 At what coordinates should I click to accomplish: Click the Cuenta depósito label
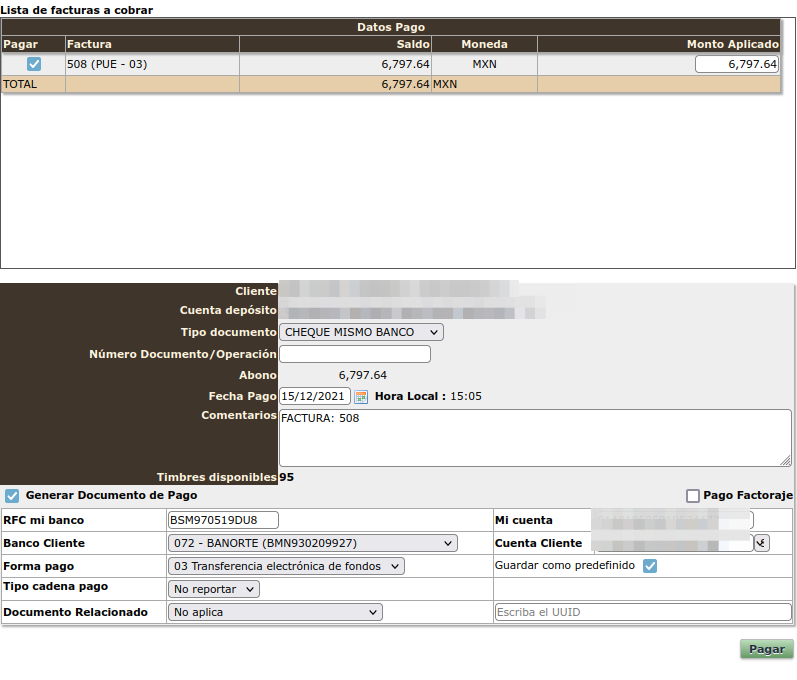pyautogui.click(x=228, y=310)
